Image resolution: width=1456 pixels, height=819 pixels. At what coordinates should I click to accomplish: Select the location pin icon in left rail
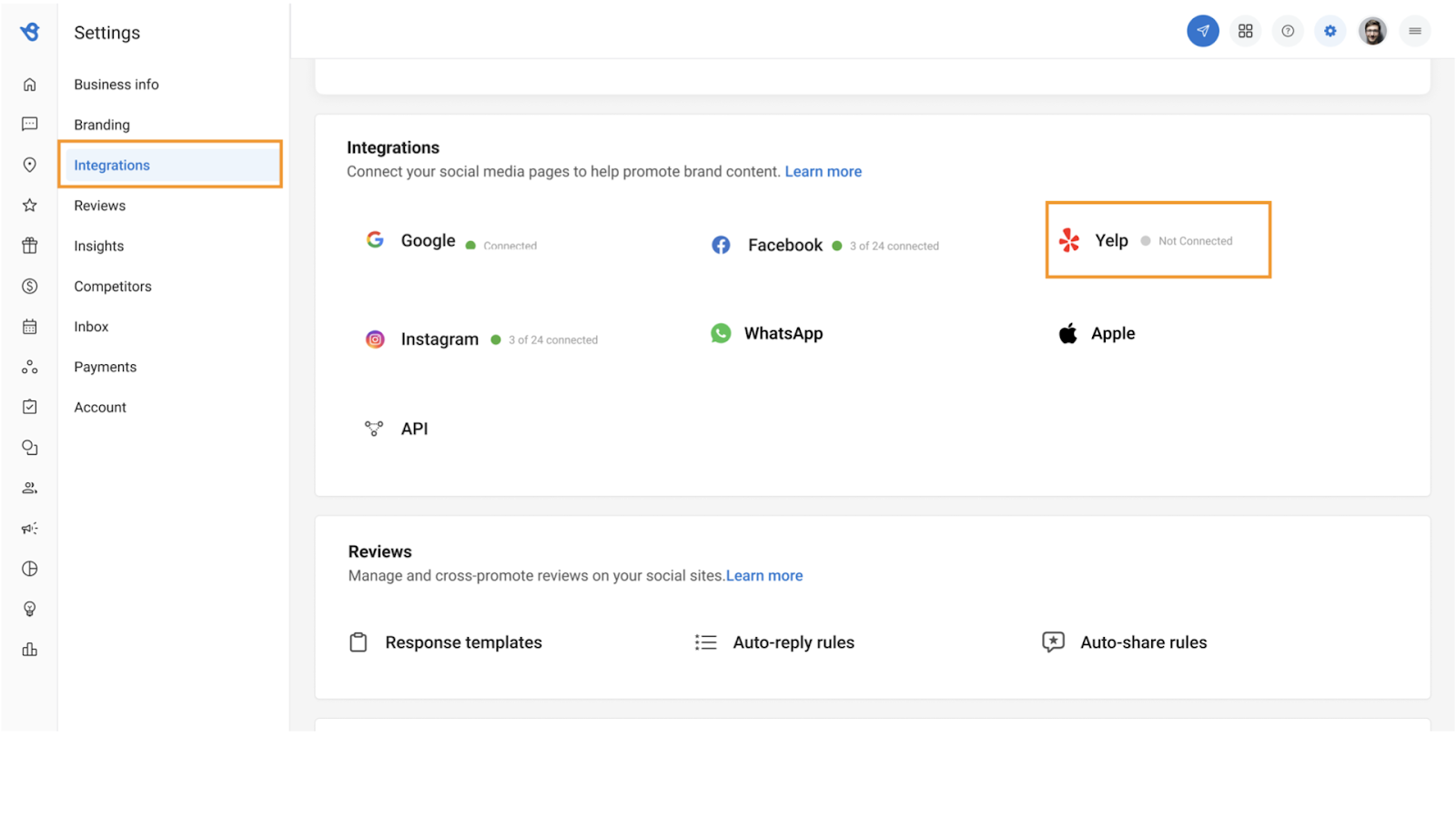[x=30, y=165]
